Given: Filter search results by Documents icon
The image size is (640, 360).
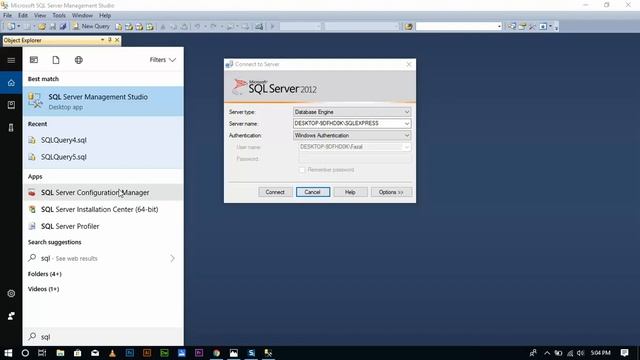Looking at the screenshot, I should pyautogui.click(x=56, y=60).
